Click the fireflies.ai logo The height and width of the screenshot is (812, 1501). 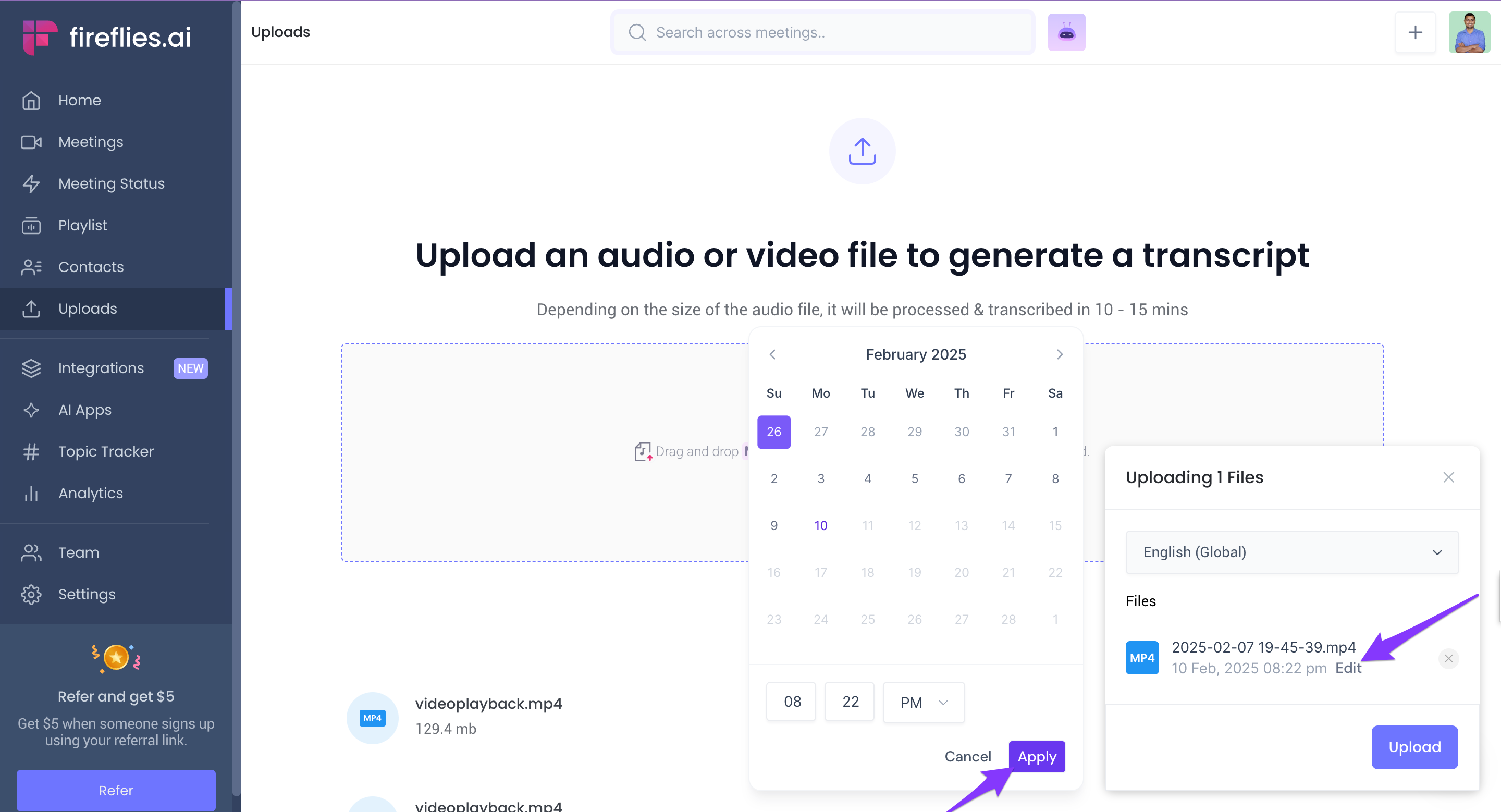pos(107,36)
